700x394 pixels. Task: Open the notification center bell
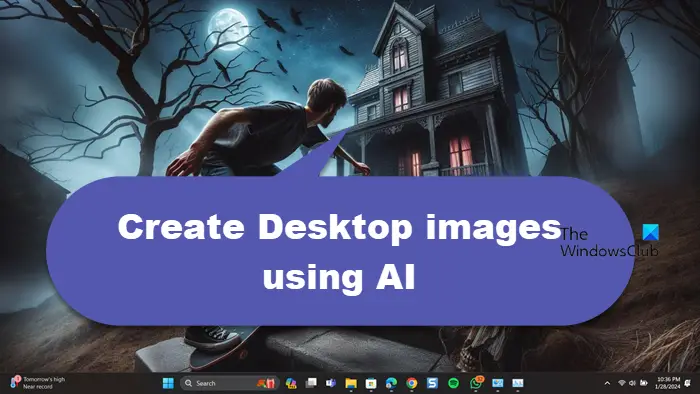tap(688, 383)
